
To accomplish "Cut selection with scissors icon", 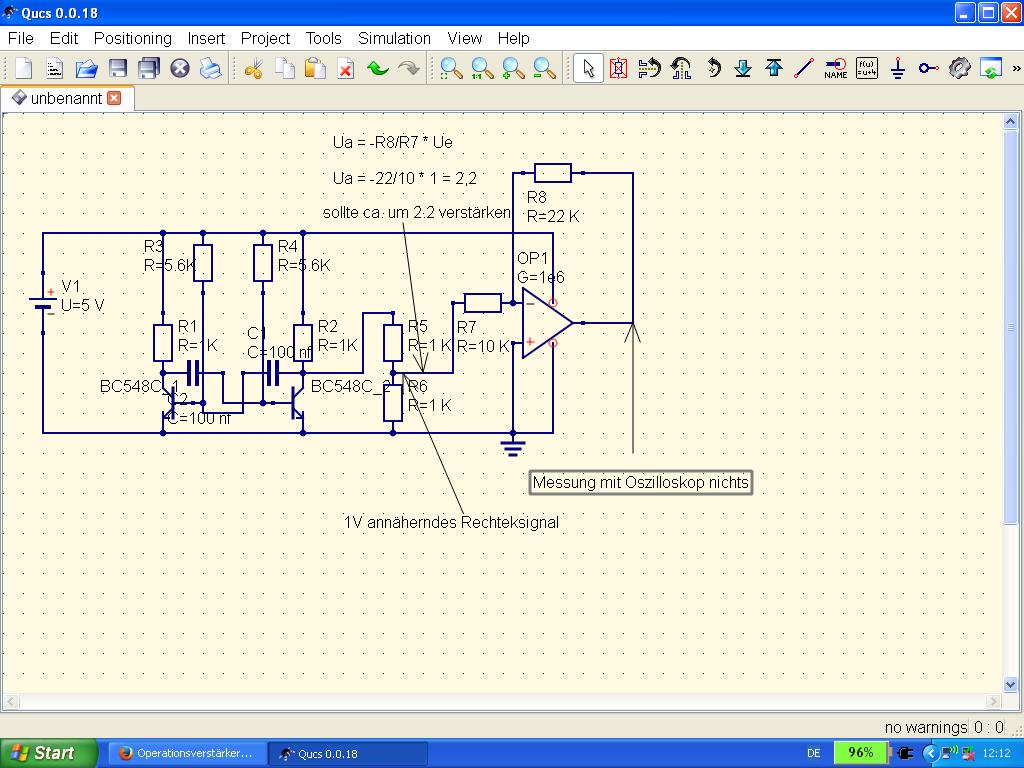I will 253,68.
